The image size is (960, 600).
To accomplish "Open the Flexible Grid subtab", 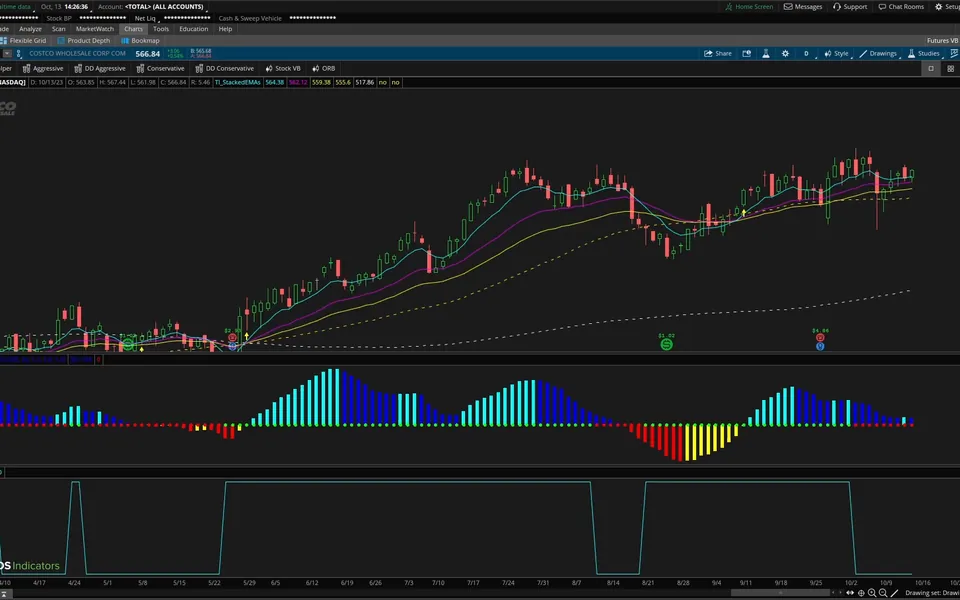I will pyautogui.click(x=23, y=40).
